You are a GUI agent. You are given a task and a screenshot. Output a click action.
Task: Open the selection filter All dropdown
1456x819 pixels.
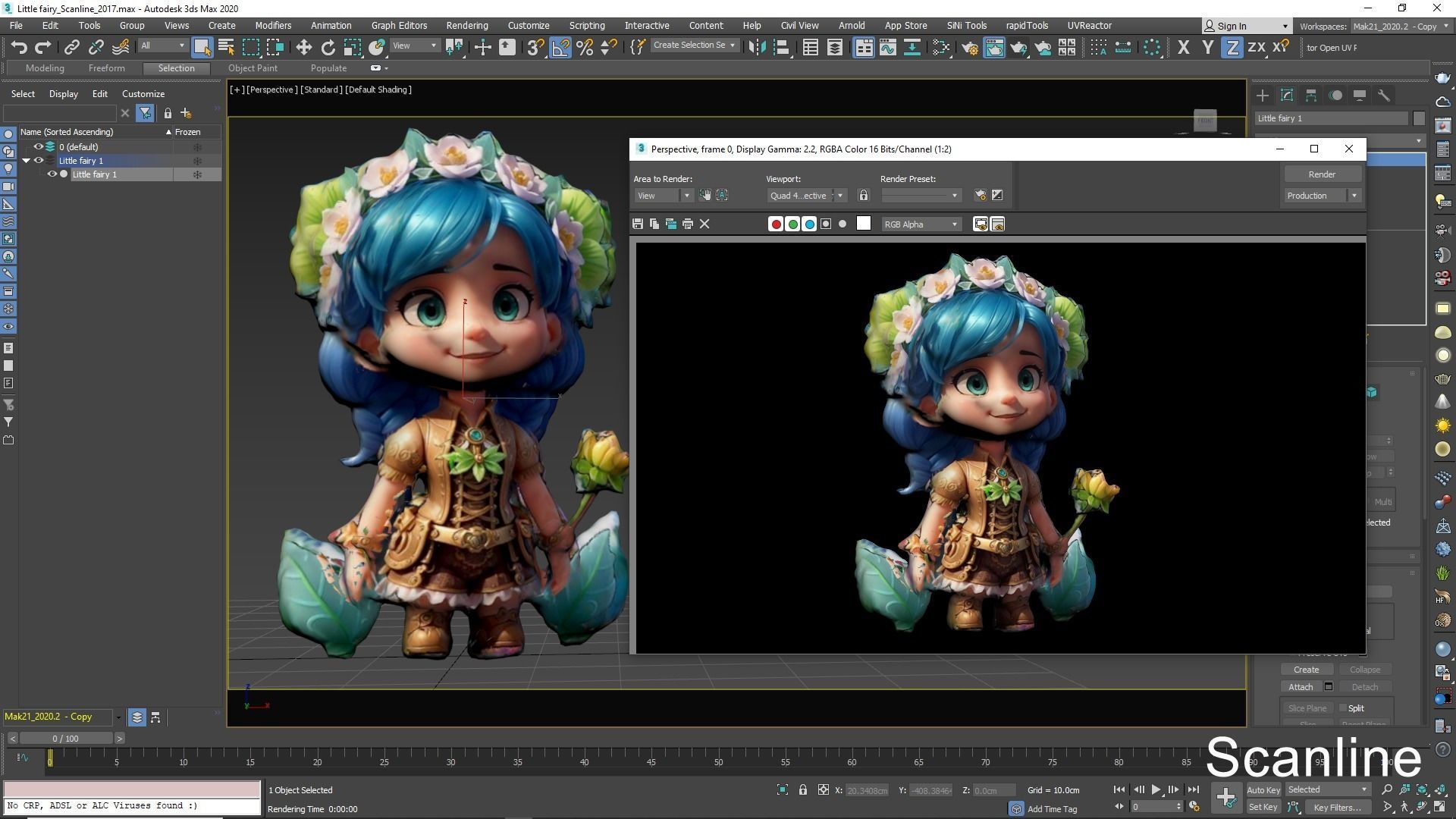click(x=162, y=46)
